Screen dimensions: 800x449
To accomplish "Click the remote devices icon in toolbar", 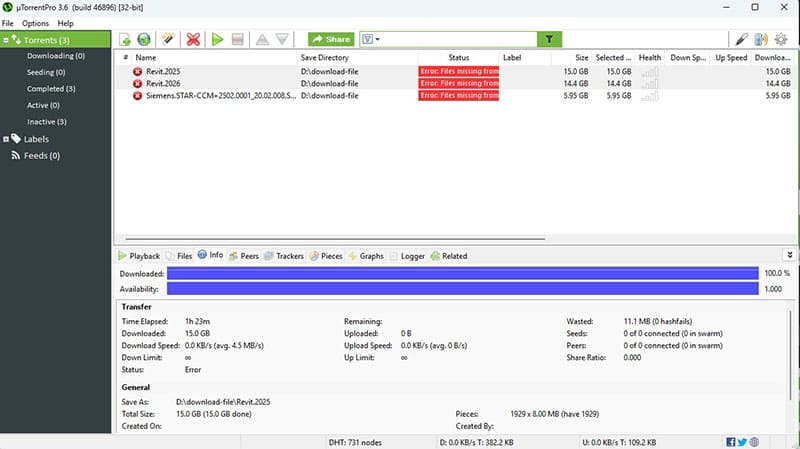I will pyautogui.click(x=761, y=39).
